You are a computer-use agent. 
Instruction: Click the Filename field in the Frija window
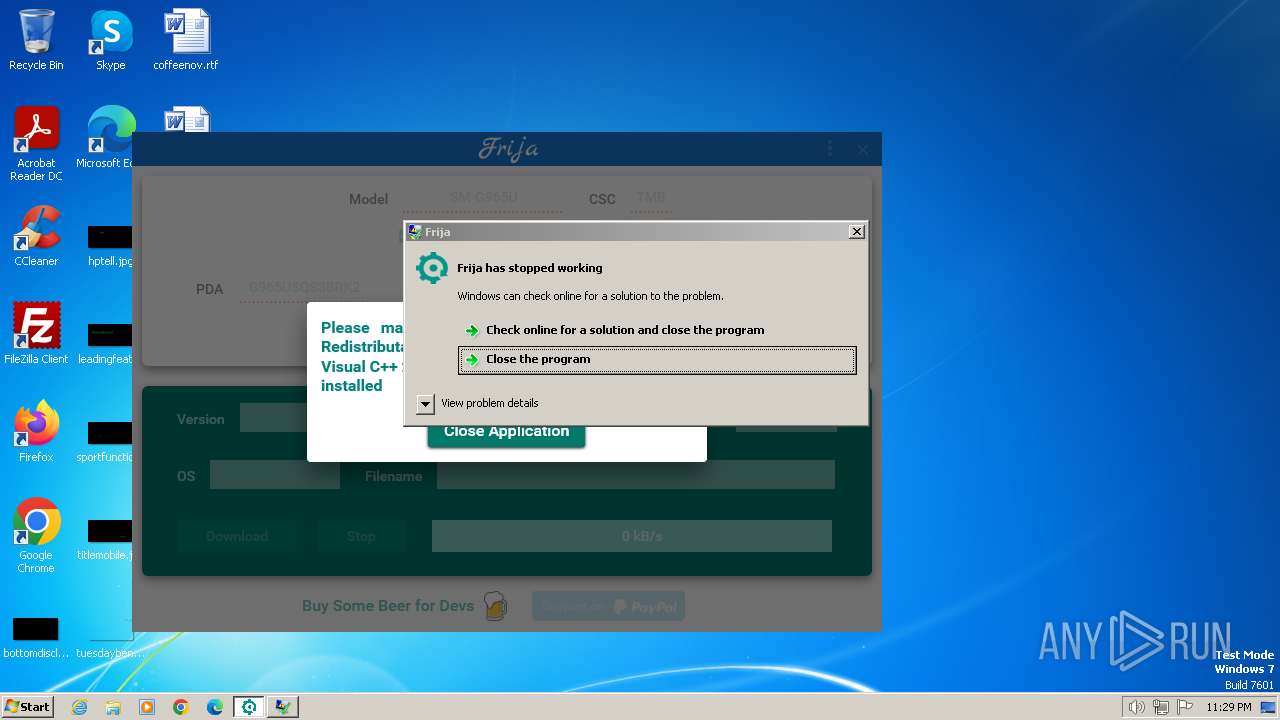pos(636,475)
